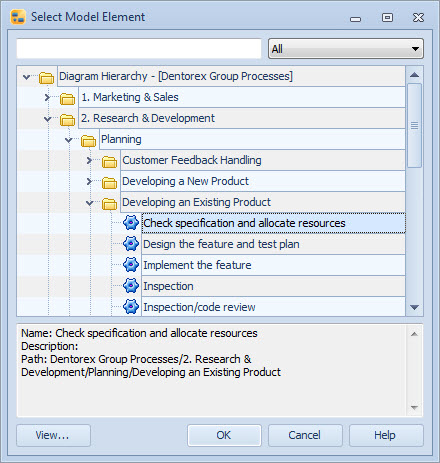
Task: Click the Inspection/code review process icon
Action: click(131, 307)
